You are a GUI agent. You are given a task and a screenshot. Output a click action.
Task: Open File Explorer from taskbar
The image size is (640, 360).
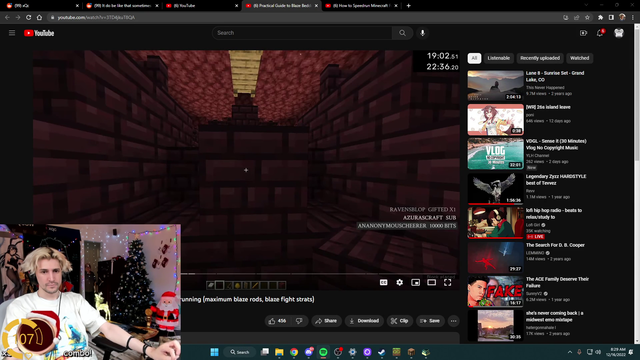tap(279, 352)
